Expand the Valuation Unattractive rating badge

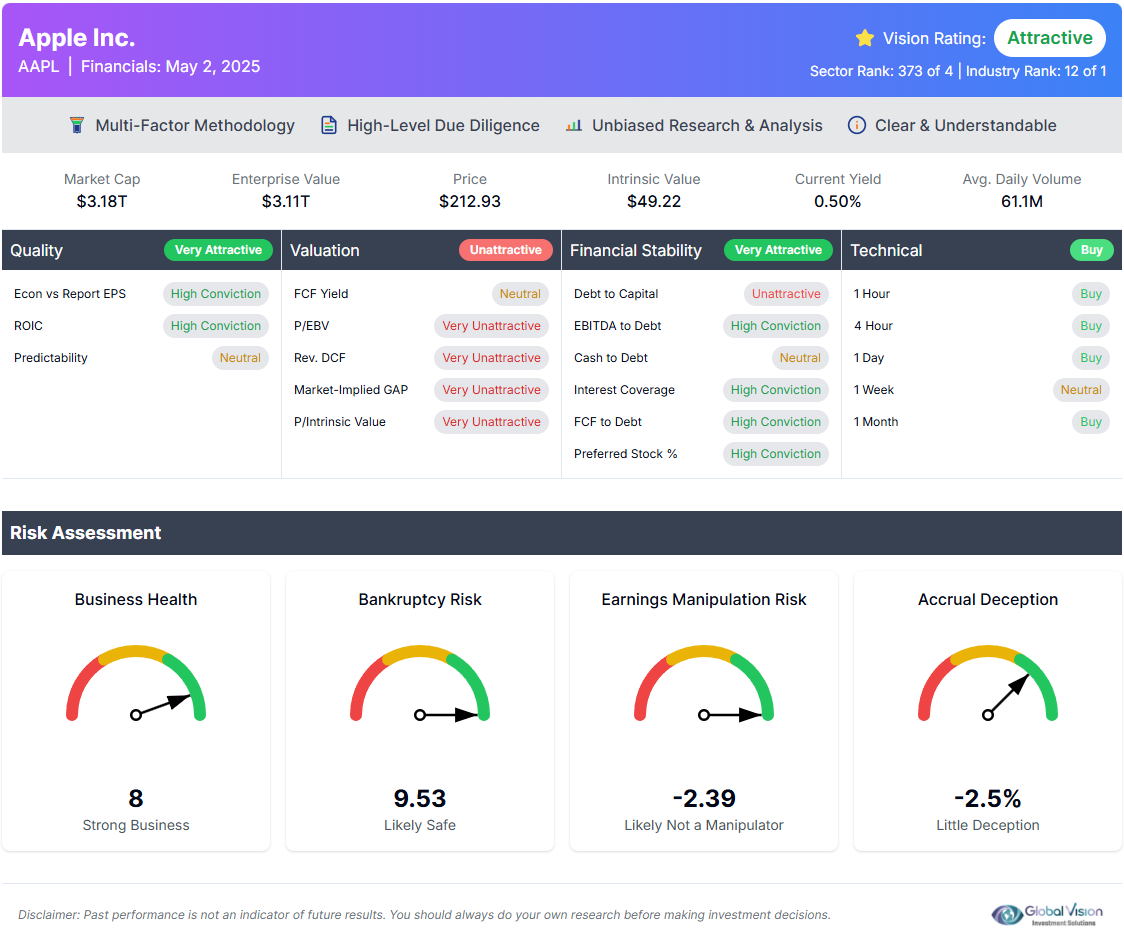click(x=506, y=250)
